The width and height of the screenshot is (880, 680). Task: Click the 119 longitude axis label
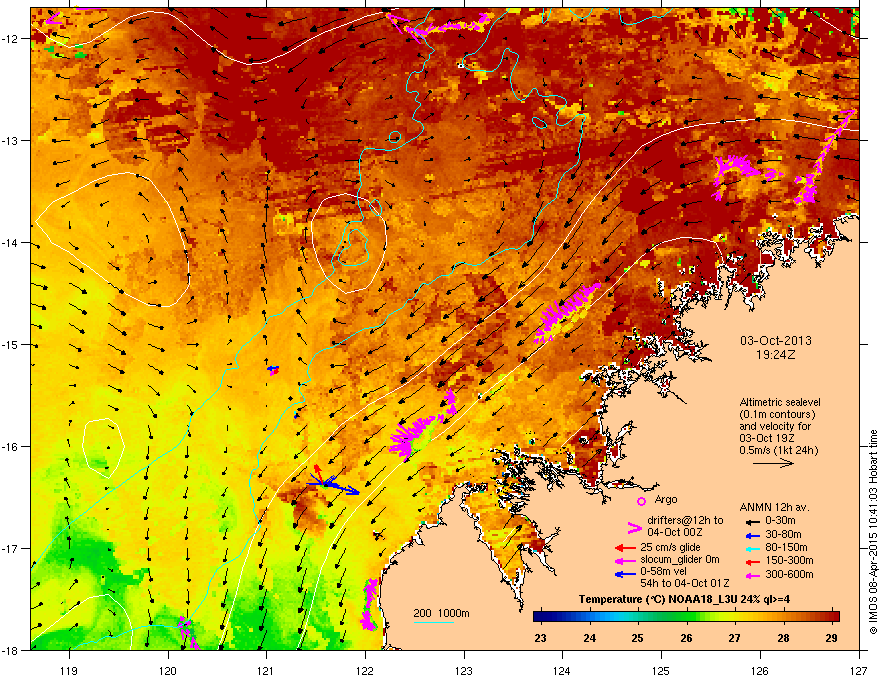point(69,670)
